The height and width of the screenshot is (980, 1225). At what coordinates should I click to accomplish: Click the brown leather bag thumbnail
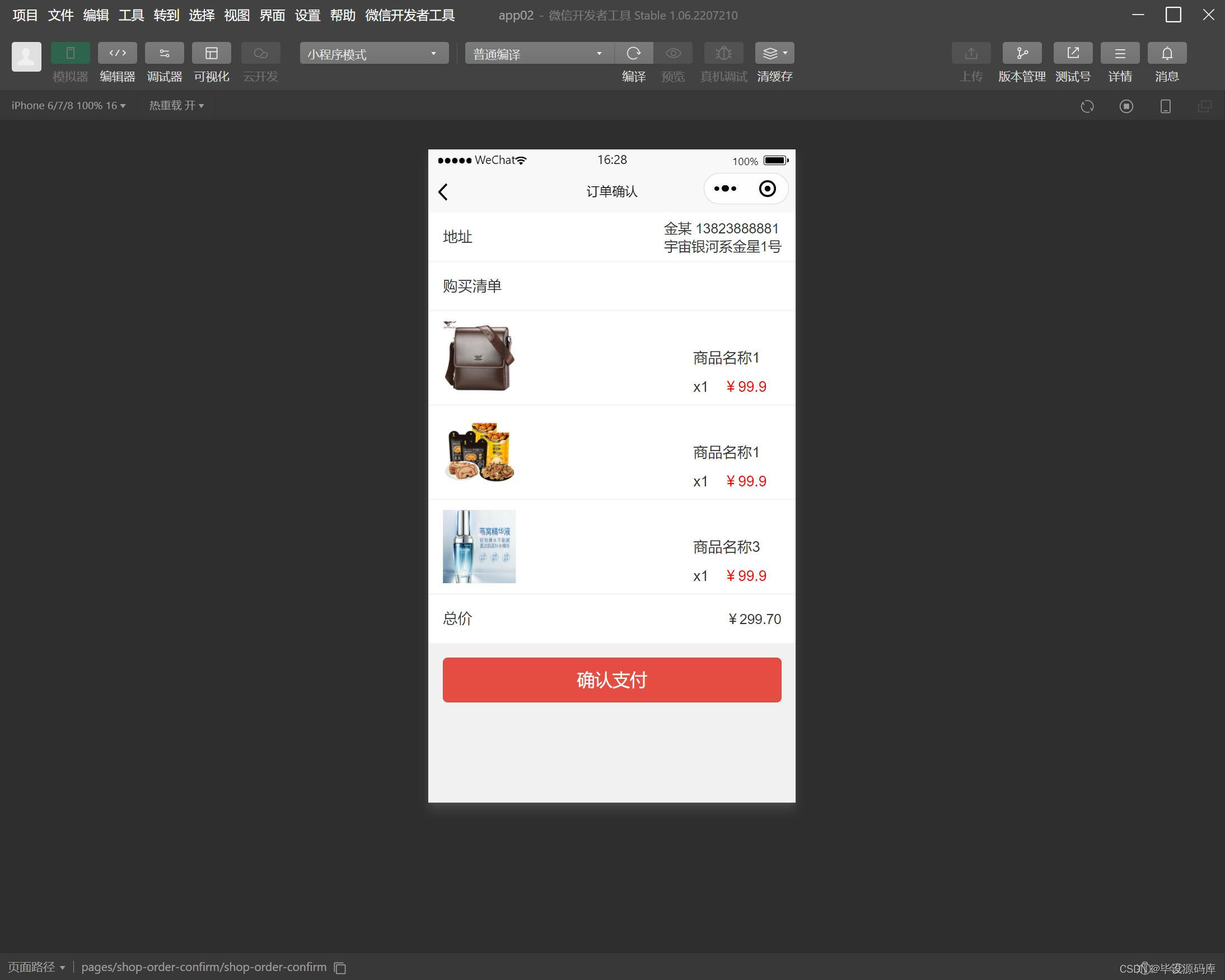(x=479, y=357)
